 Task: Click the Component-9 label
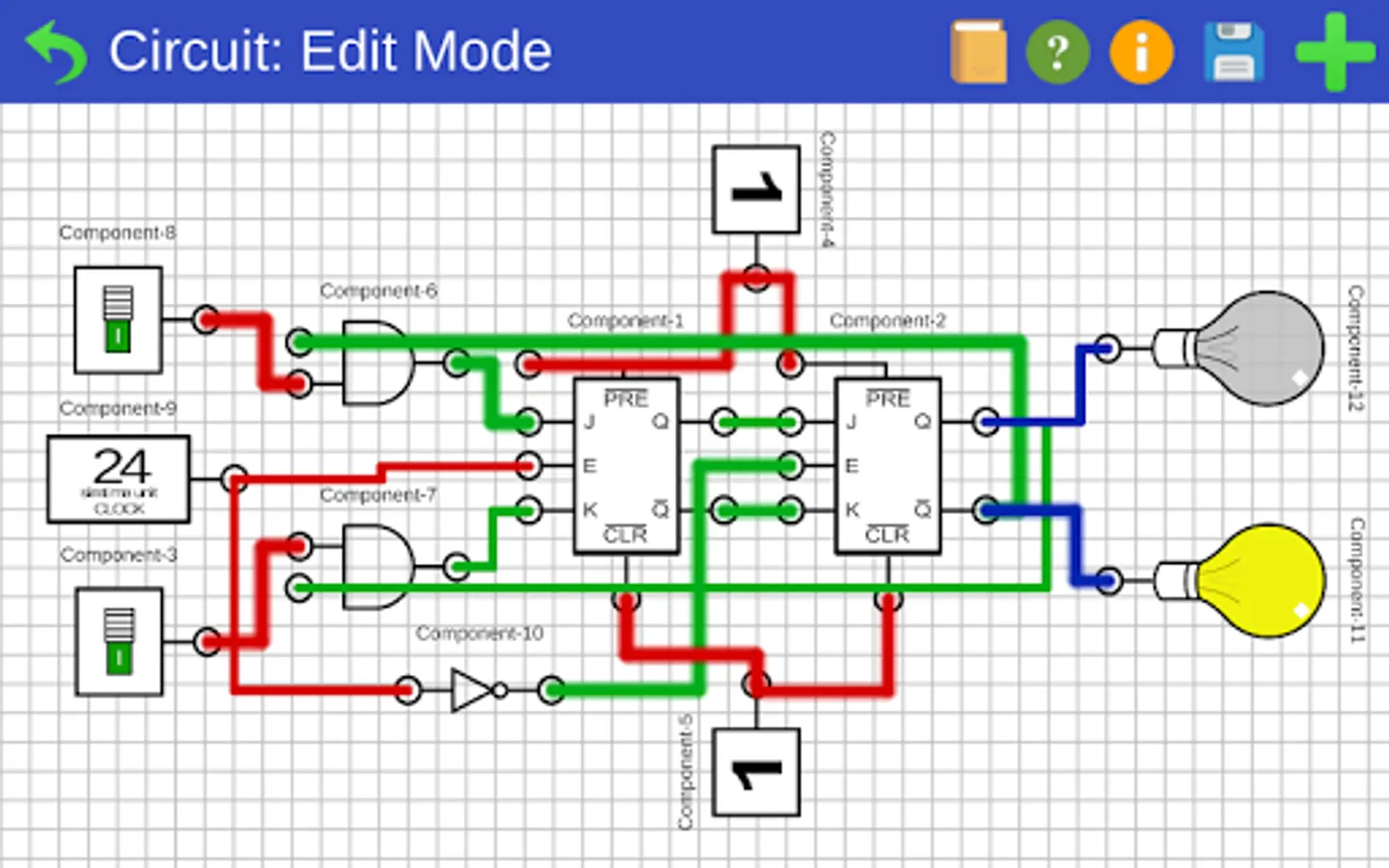click(118, 408)
